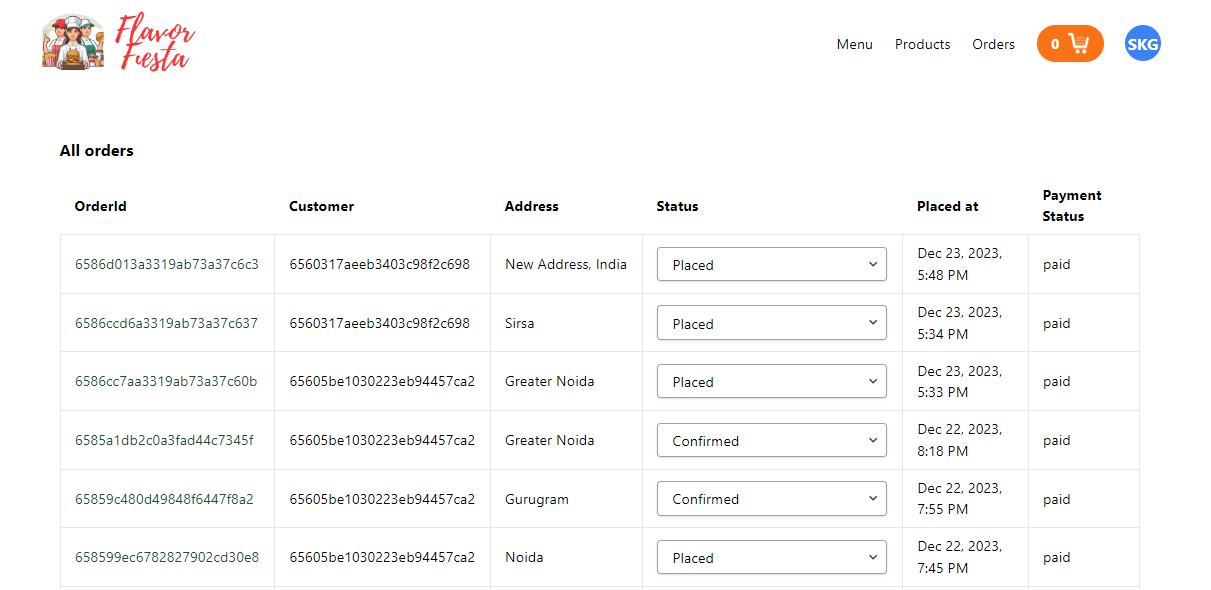The width and height of the screenshot is (1211, 590).
Task: Select customer ID in the Gurugram row
Action: click(x=382, y=499)
